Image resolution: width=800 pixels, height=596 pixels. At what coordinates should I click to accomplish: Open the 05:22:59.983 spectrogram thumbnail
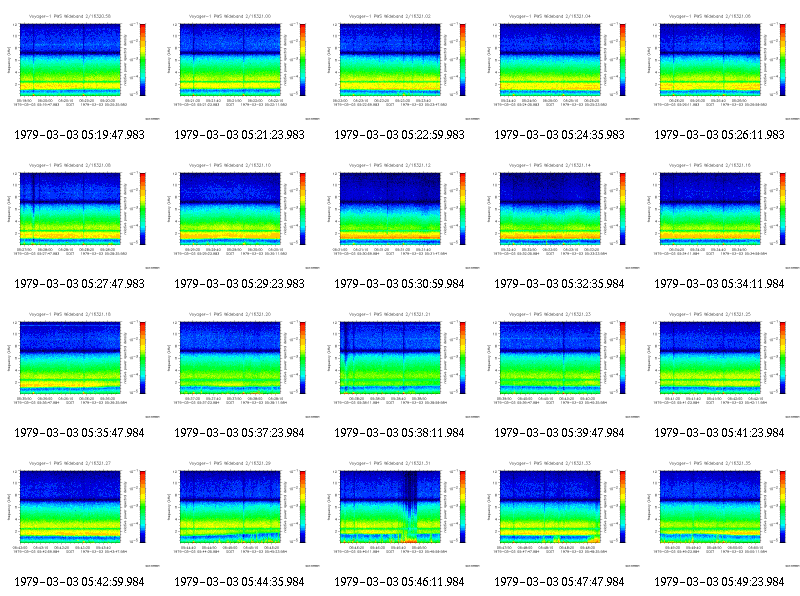click(x=401, y=65)
